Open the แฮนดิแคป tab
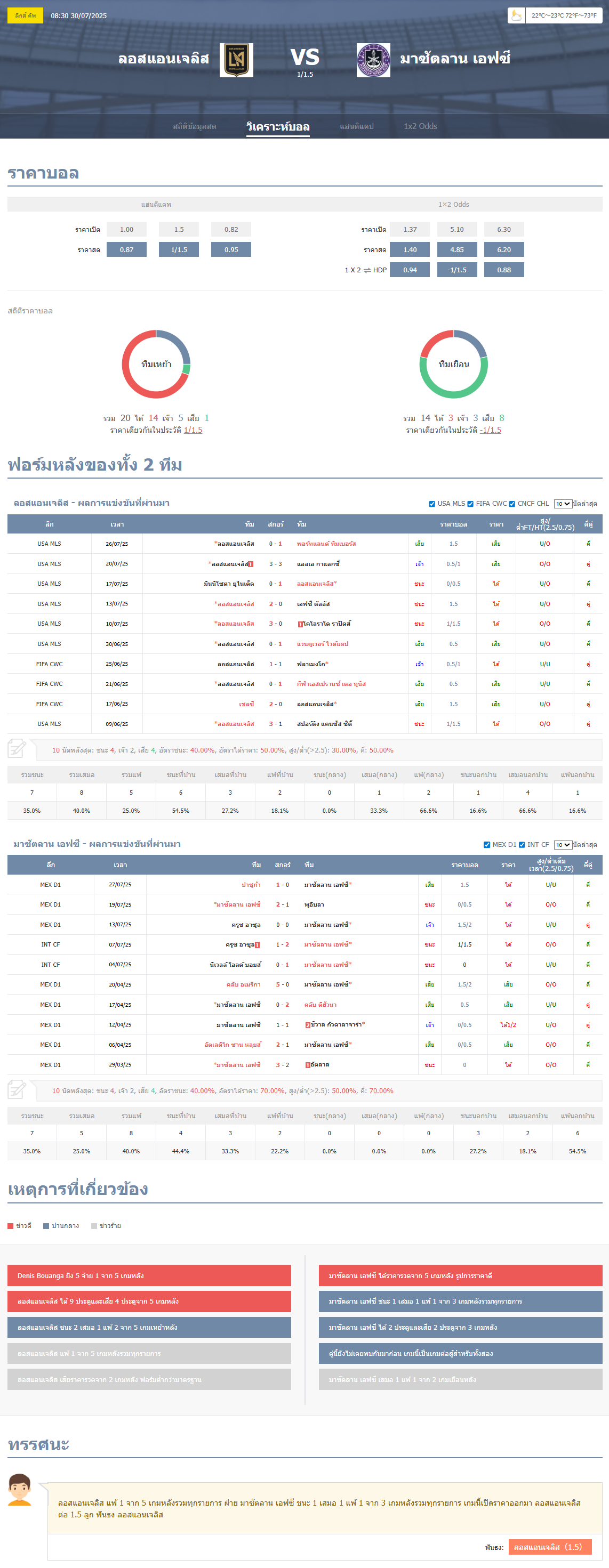609x1568 pixels. pos(357,126)
